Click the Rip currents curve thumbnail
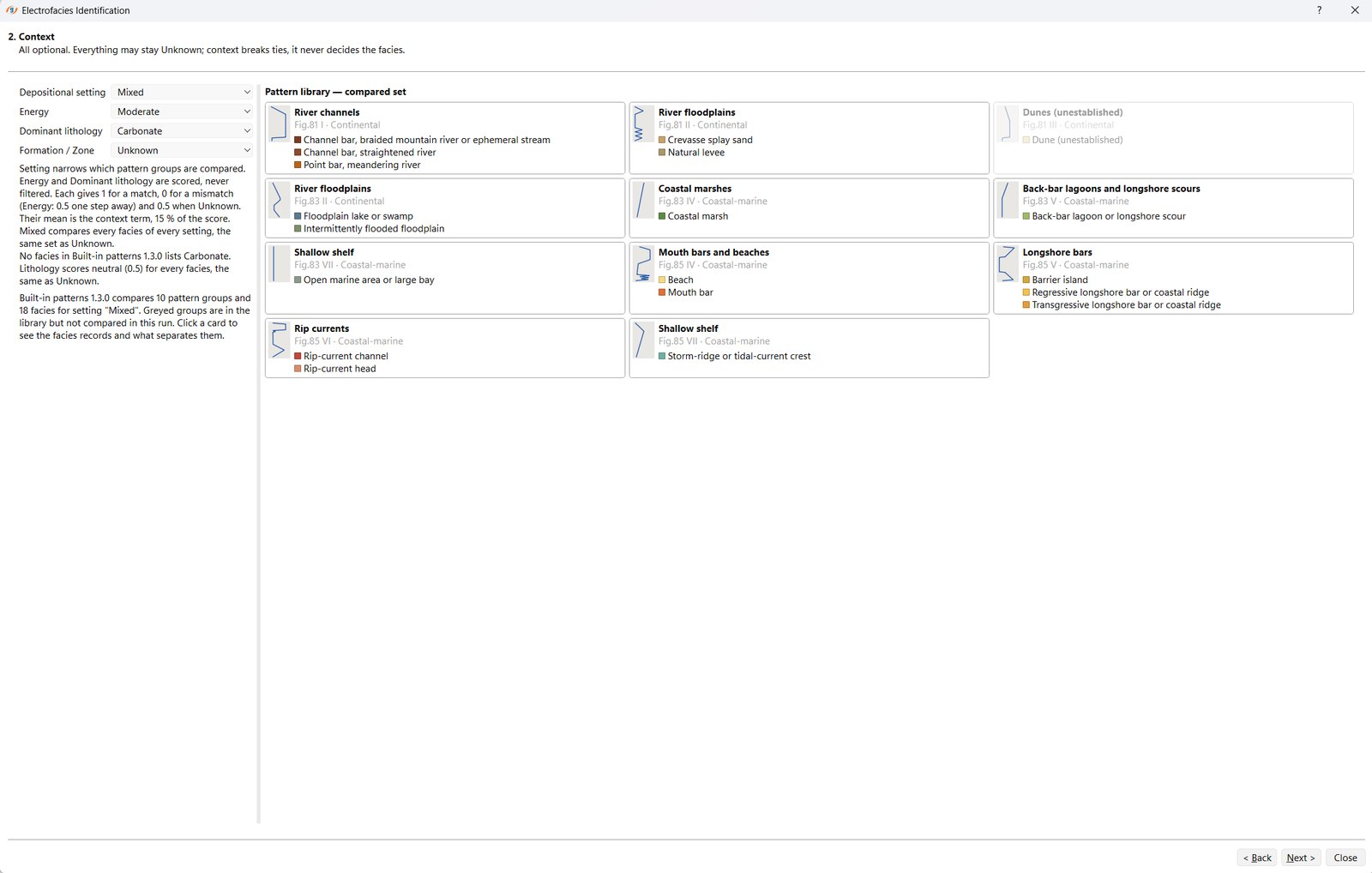 (279, 340)
